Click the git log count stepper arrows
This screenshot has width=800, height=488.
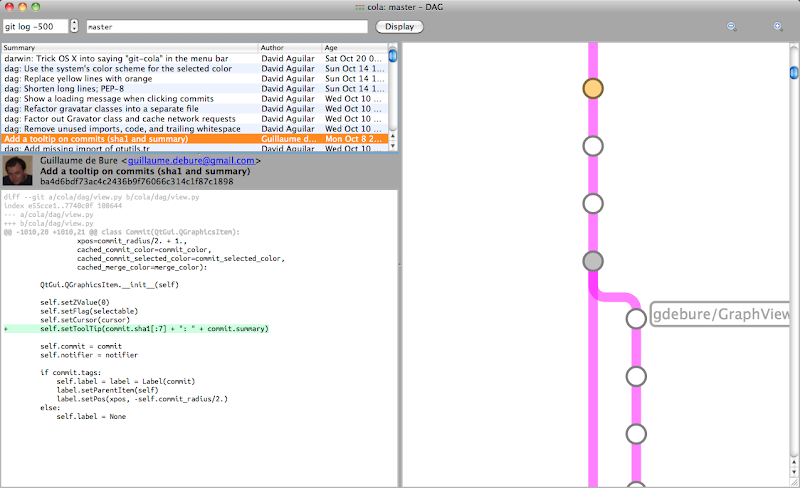74,26
